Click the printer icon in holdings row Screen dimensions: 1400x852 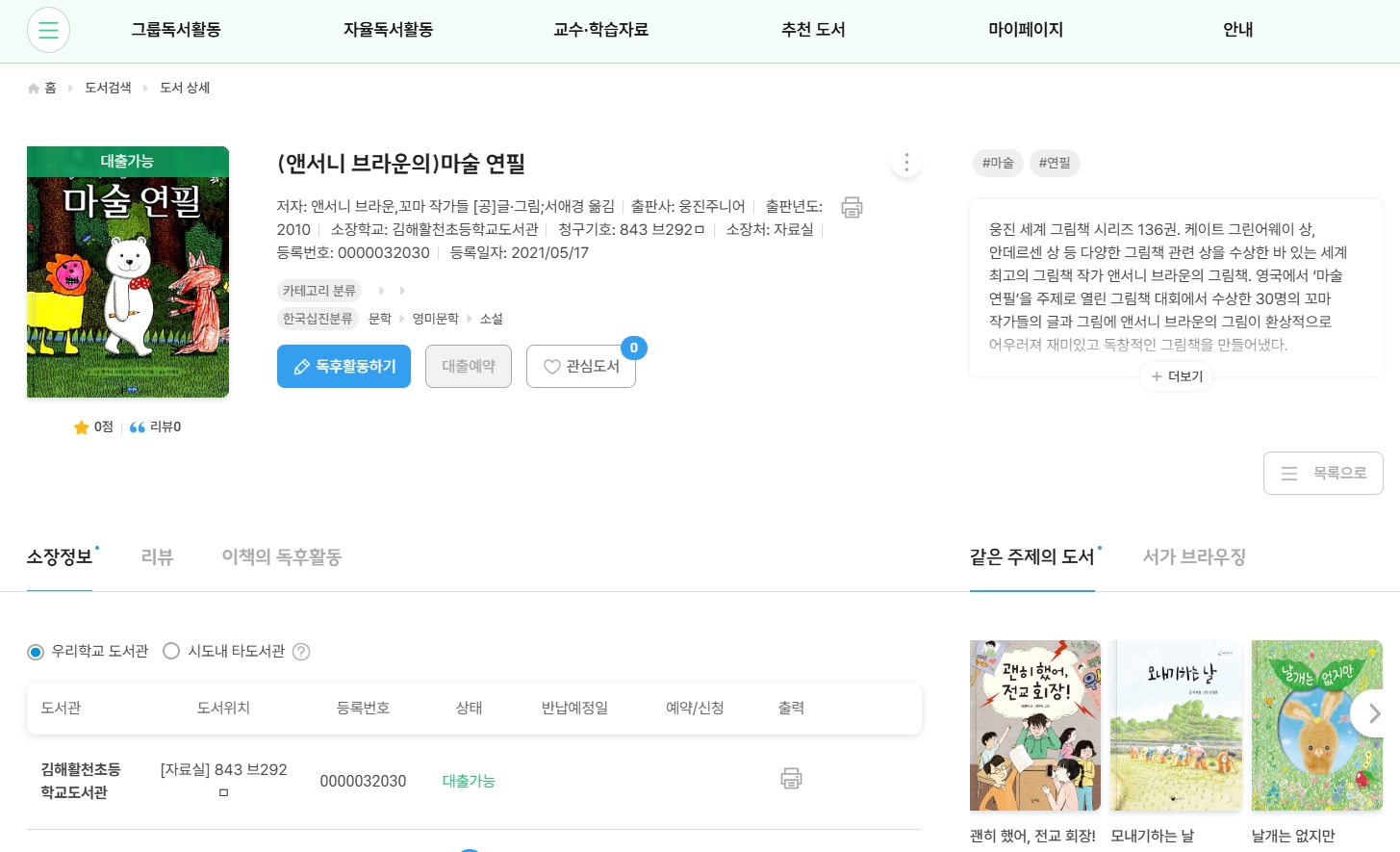[791, 779]
